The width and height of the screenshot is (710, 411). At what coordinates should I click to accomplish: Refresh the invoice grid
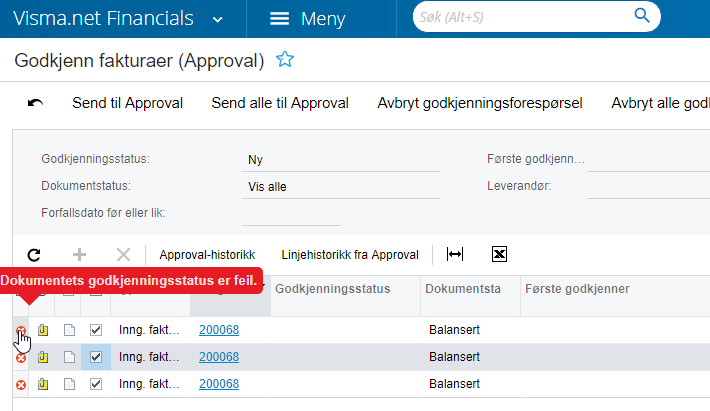(34, 255)
